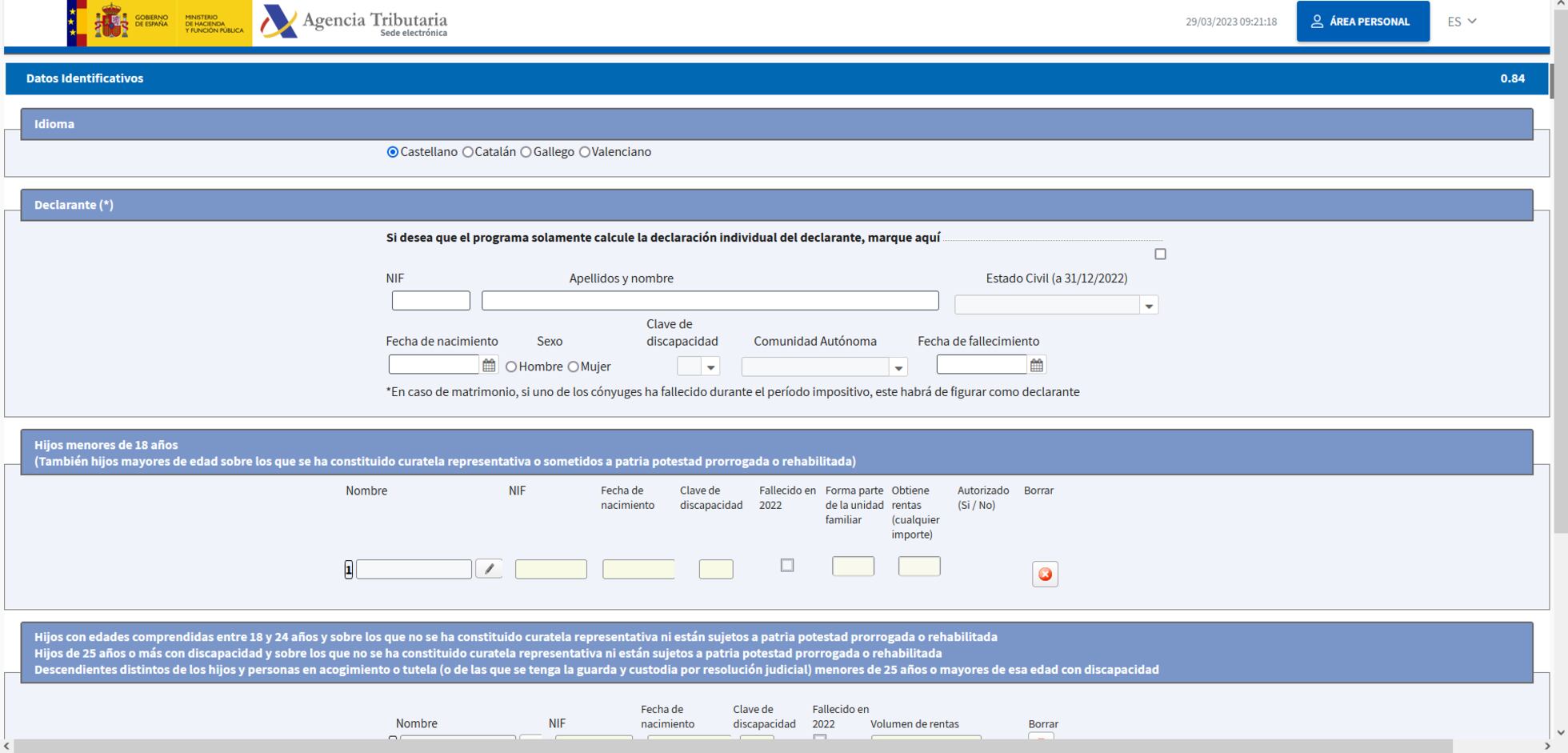Focus the Apellidos y nombre input field
Screen dimensions: 1568x753
coord(710,300)
